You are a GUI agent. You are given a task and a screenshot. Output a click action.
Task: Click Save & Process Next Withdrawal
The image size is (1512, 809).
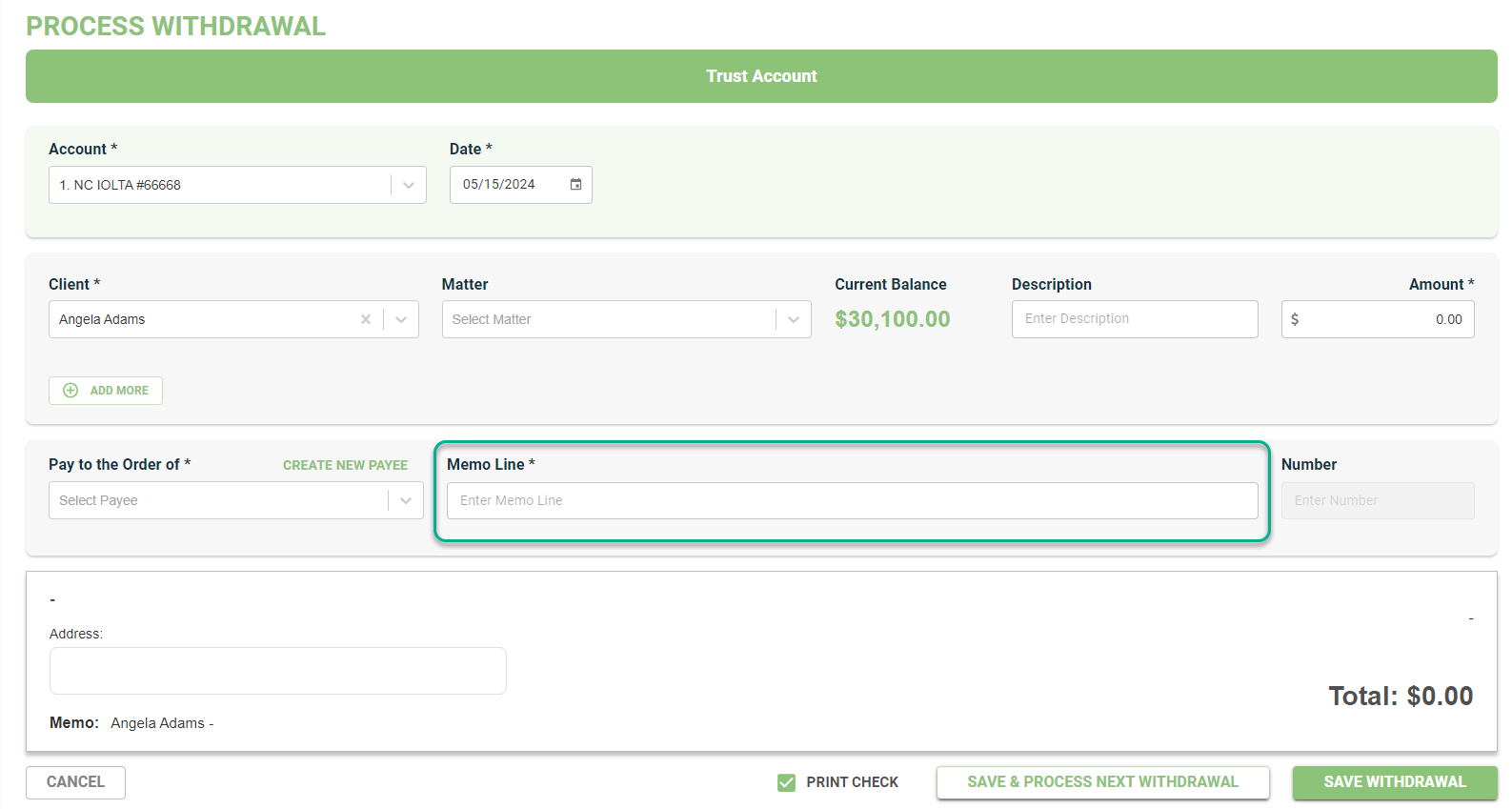click(1102, 782)
